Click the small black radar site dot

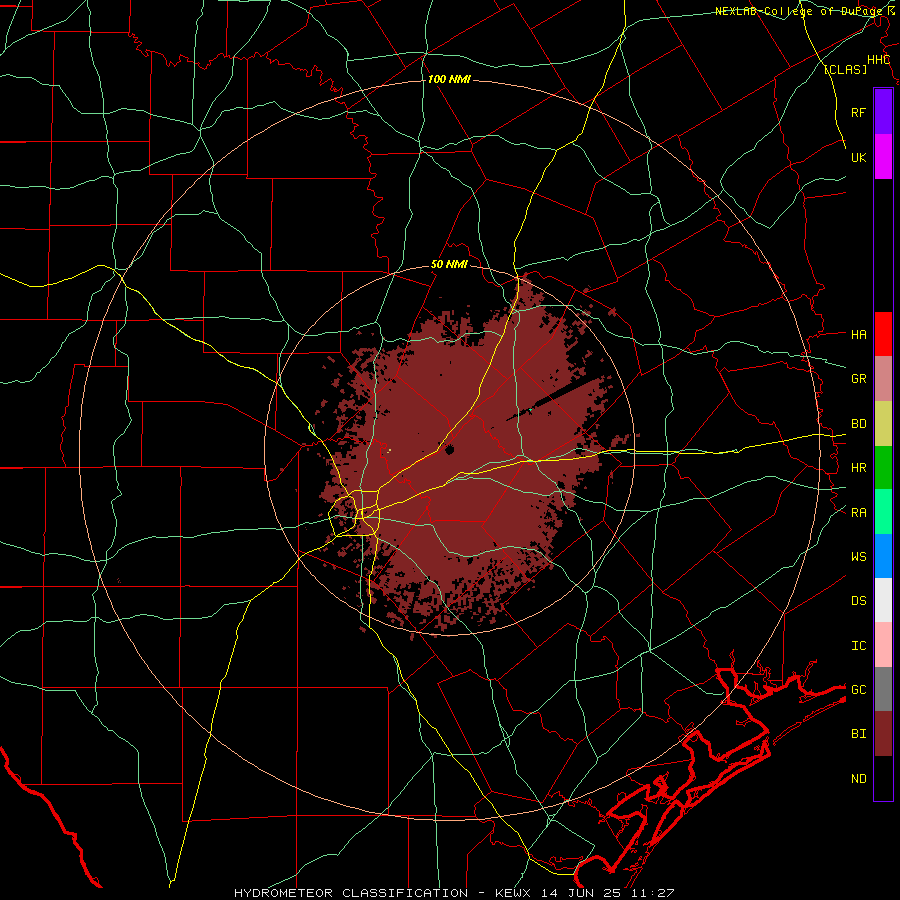coord(449,450)
